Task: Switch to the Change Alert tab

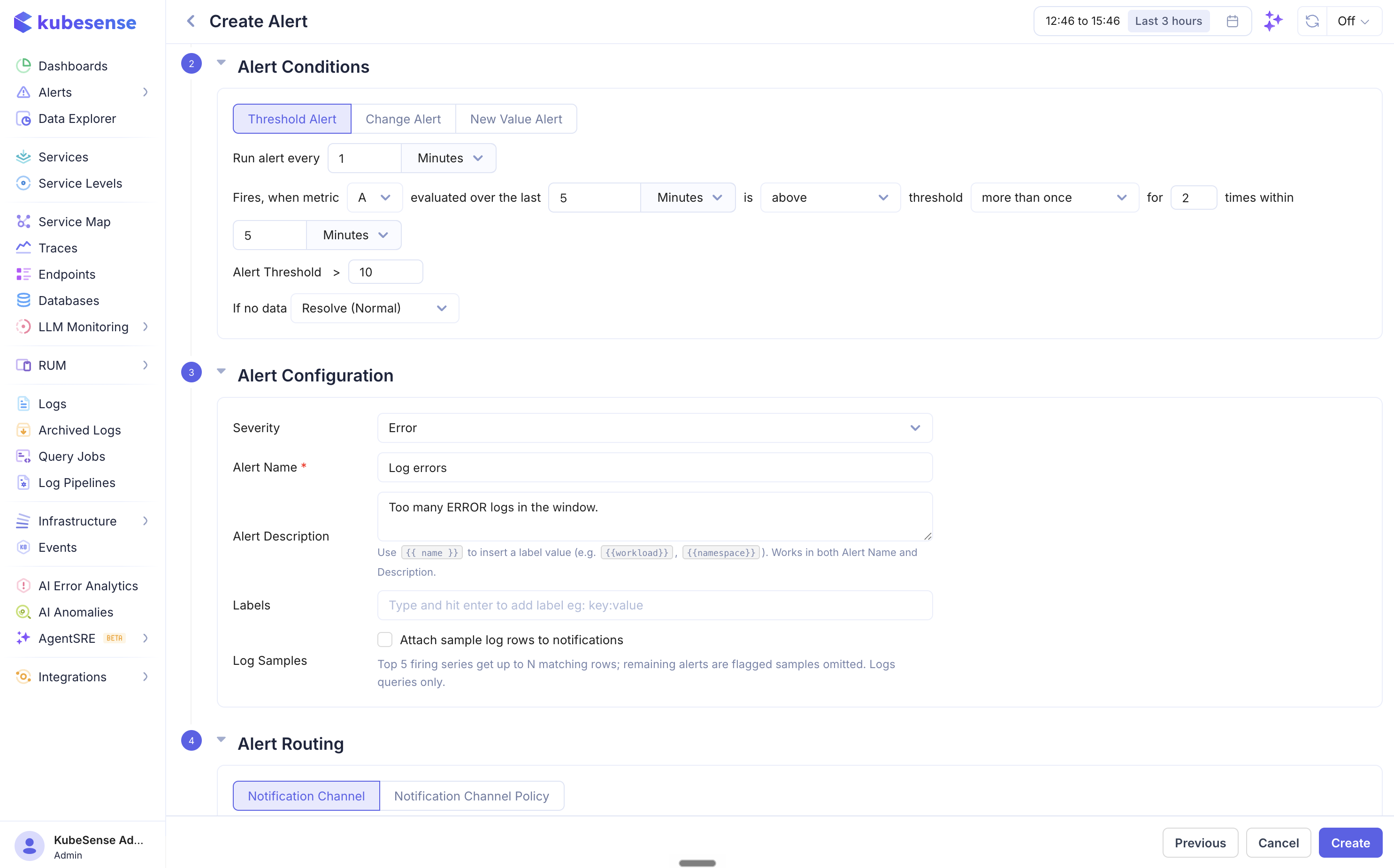Action: pos(403,119)
